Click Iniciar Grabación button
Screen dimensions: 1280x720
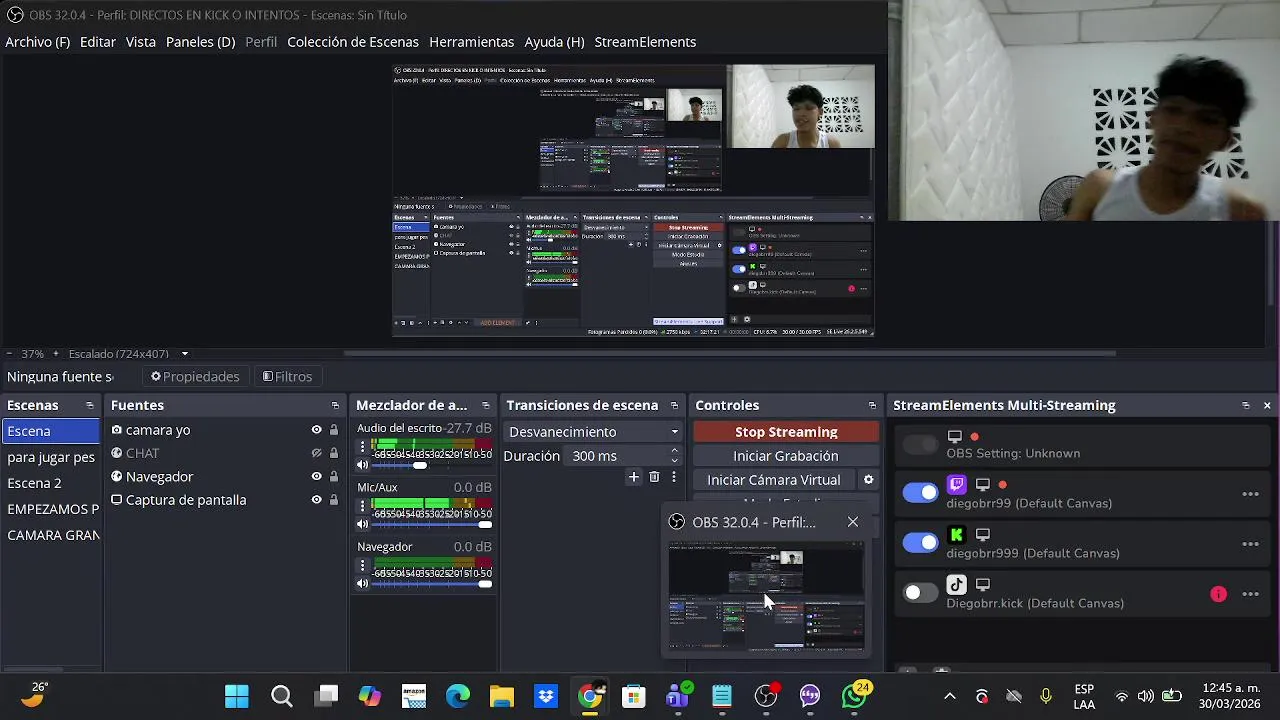786,456
